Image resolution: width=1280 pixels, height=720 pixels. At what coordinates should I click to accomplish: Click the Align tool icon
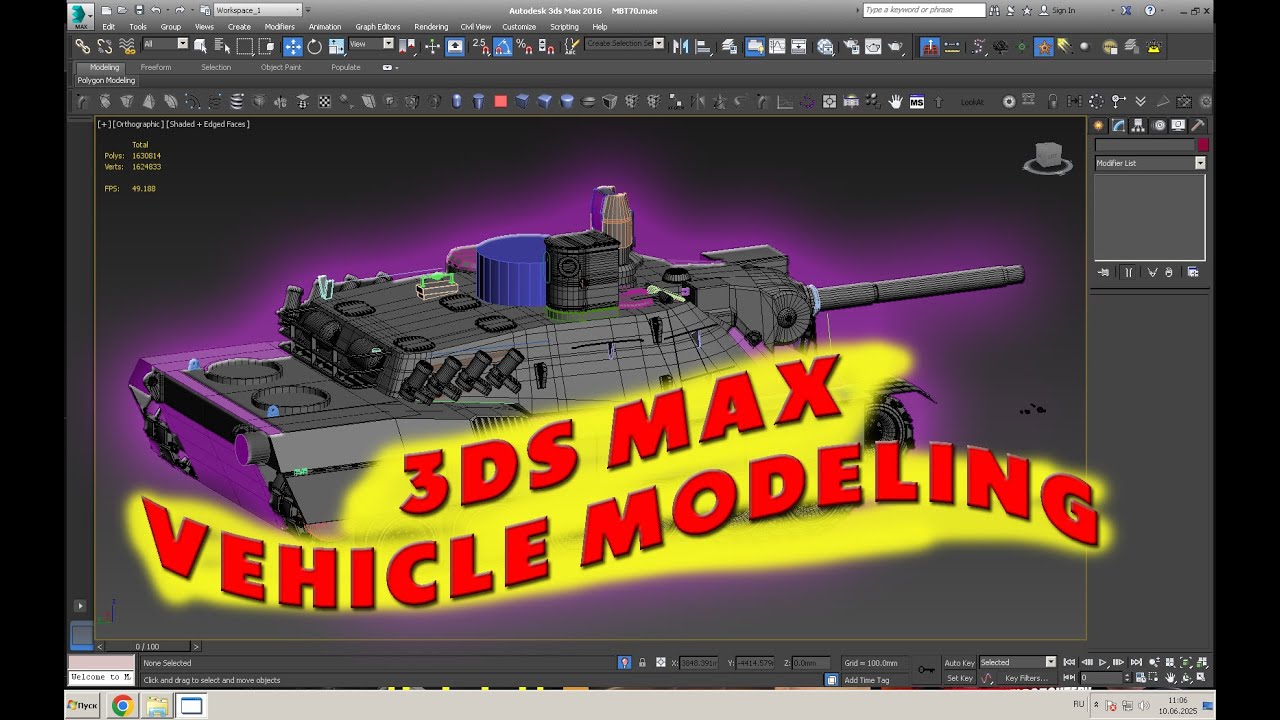coord(705,46)
